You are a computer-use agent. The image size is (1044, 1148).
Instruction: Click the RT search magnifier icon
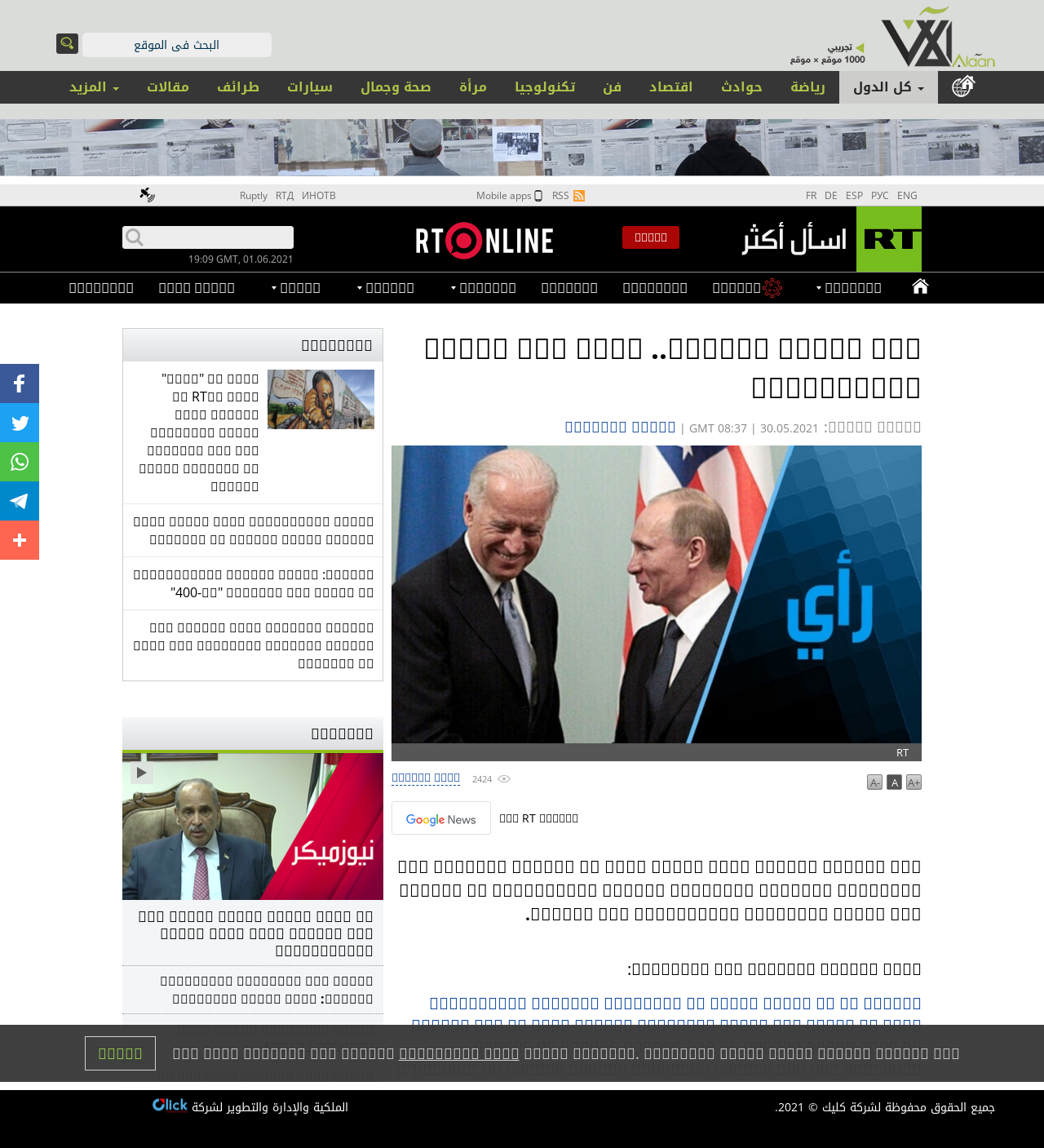(x=135, y=237)
